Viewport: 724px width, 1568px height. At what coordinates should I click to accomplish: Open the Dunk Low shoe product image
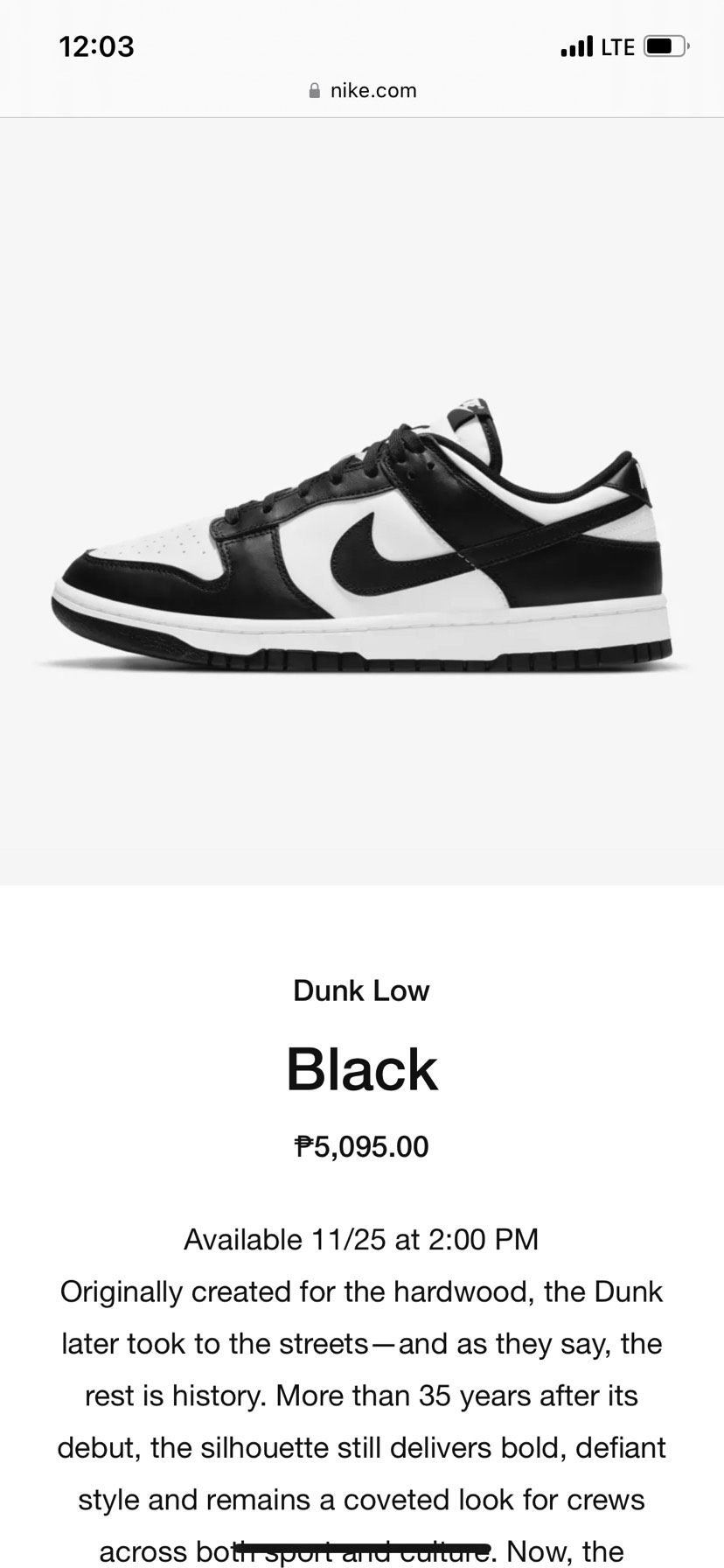(362, 501)
